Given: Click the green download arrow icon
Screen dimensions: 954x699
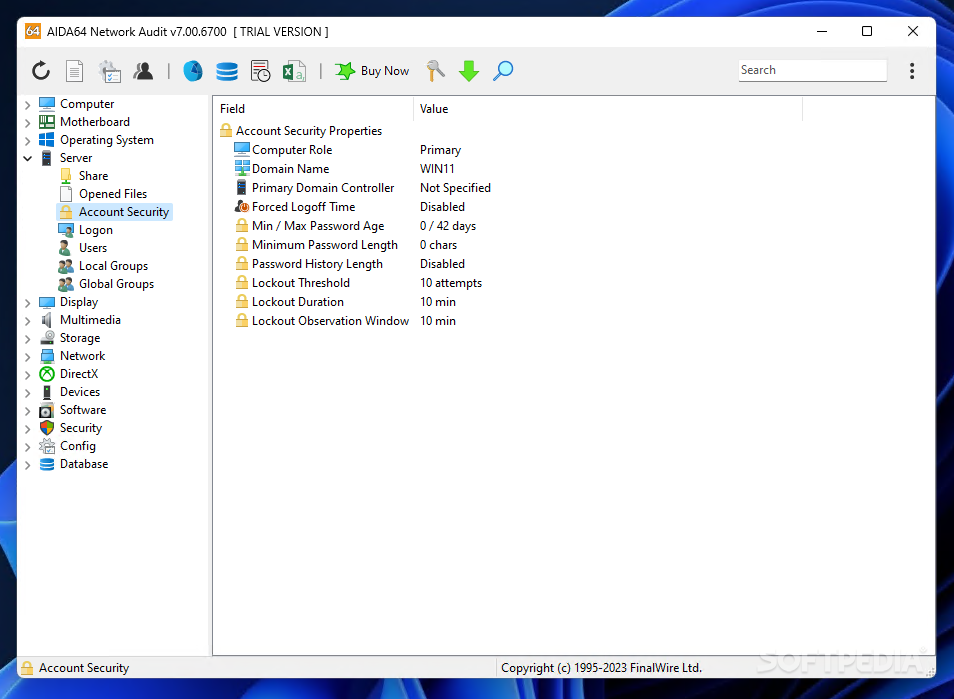Looking at the screenshot, I should (x=469, y=71).
